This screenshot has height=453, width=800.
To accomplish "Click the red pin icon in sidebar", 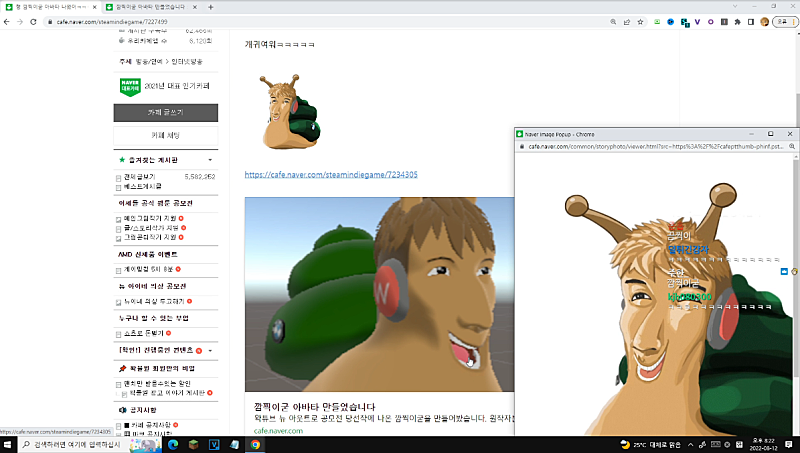I will (x=122, y=368).
